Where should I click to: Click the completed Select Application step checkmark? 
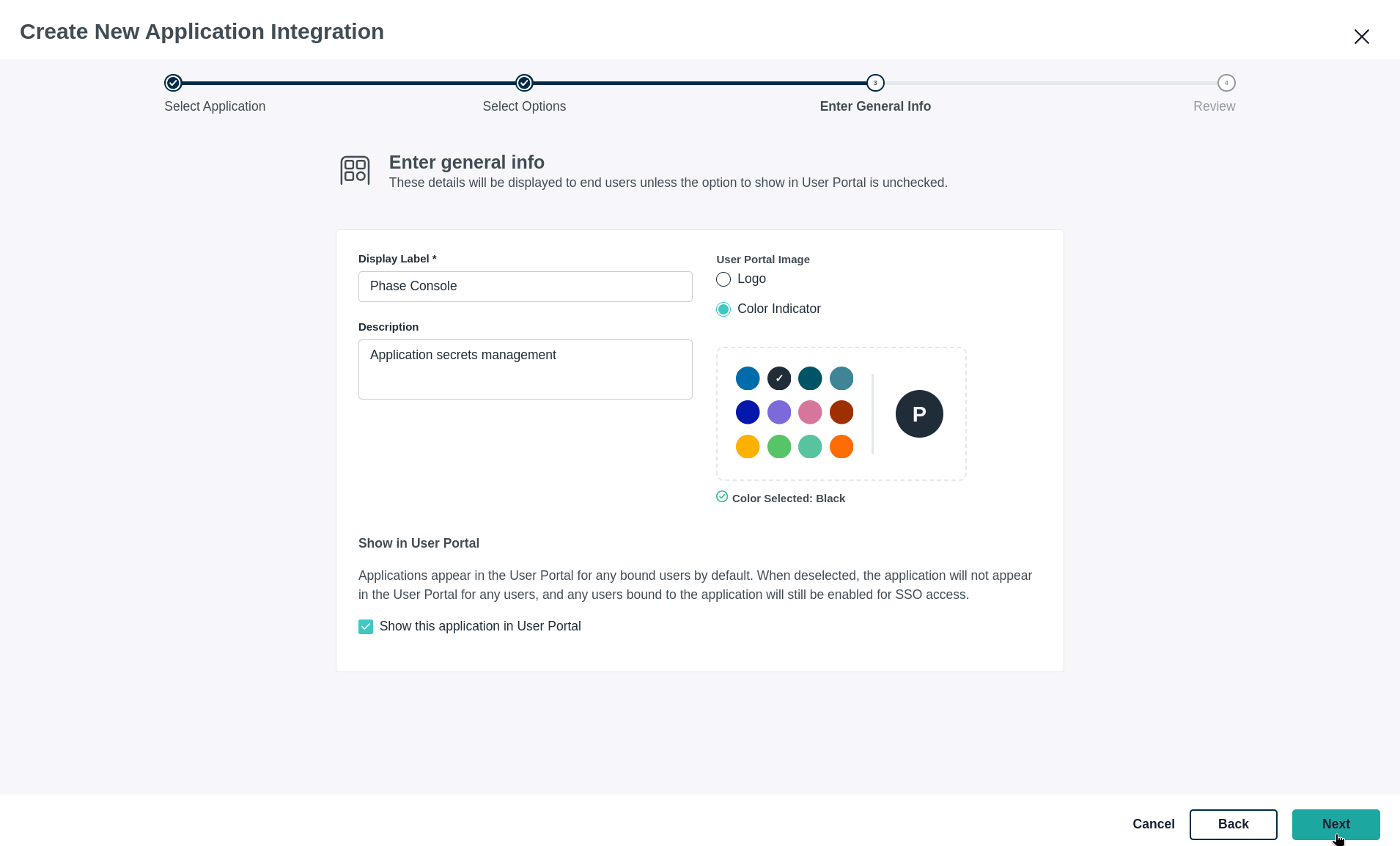point(173,83)
